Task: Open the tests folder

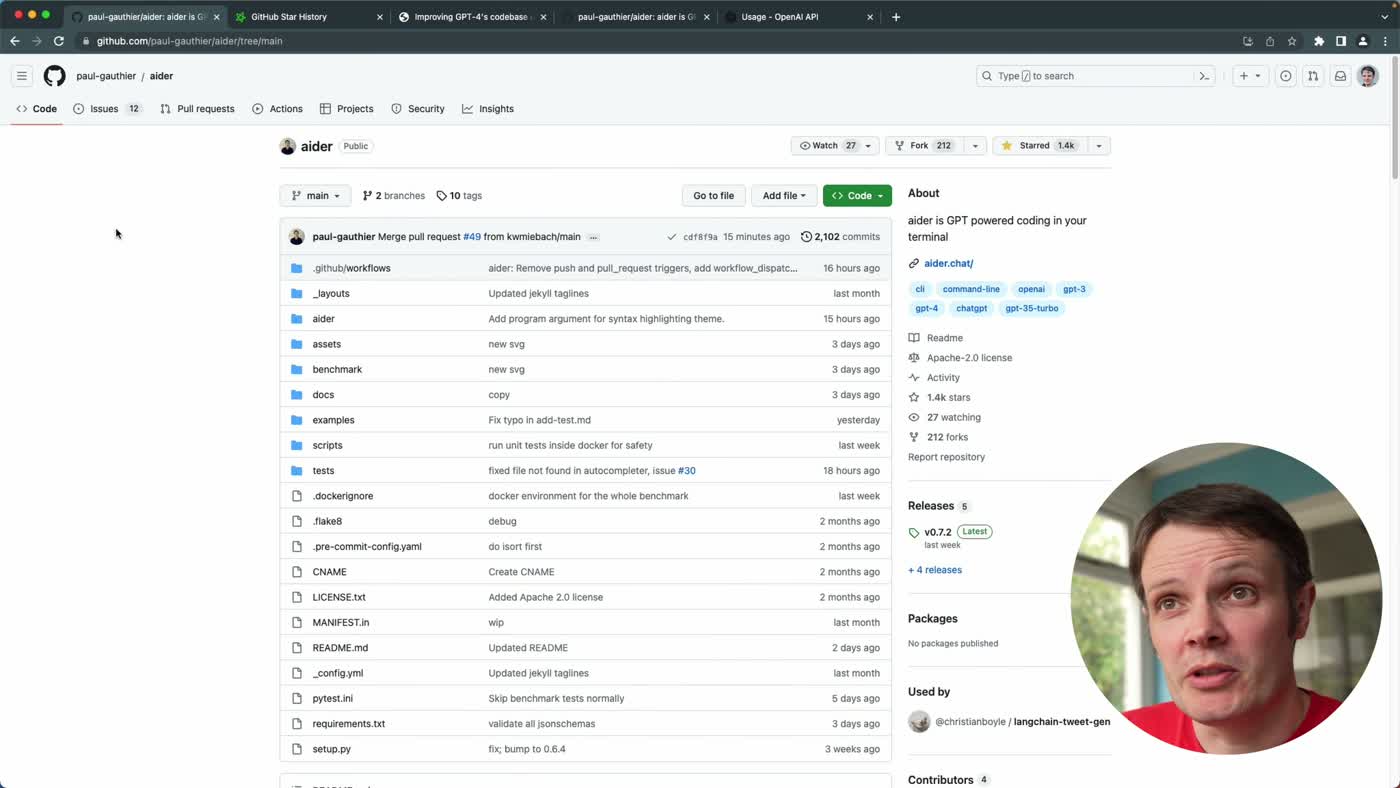Action: (323, 470)
